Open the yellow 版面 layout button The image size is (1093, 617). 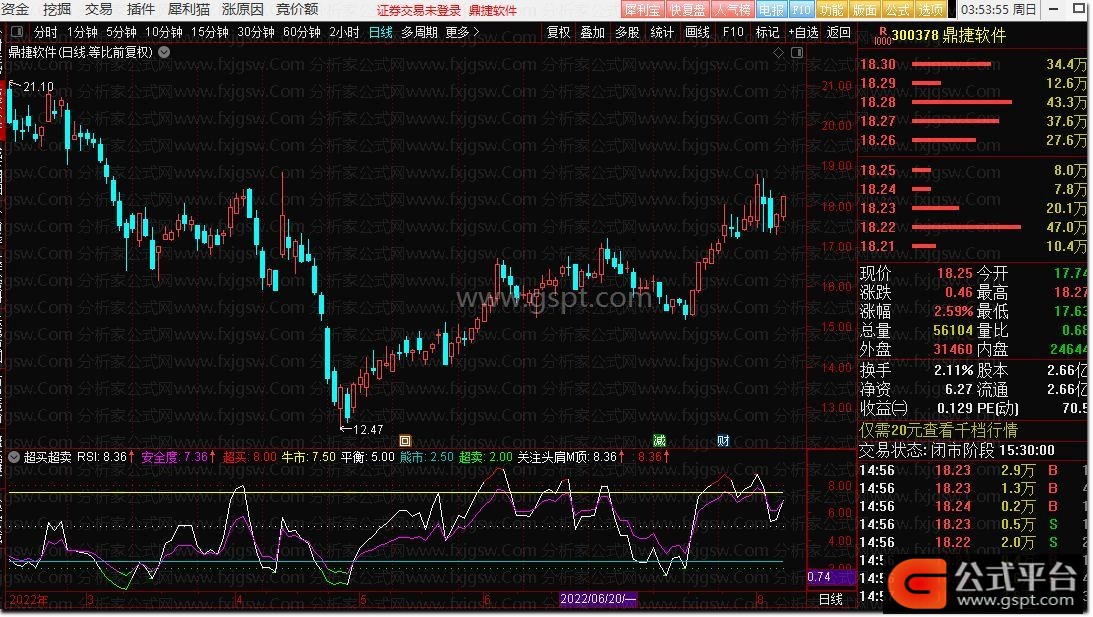[x=864, y=10]
